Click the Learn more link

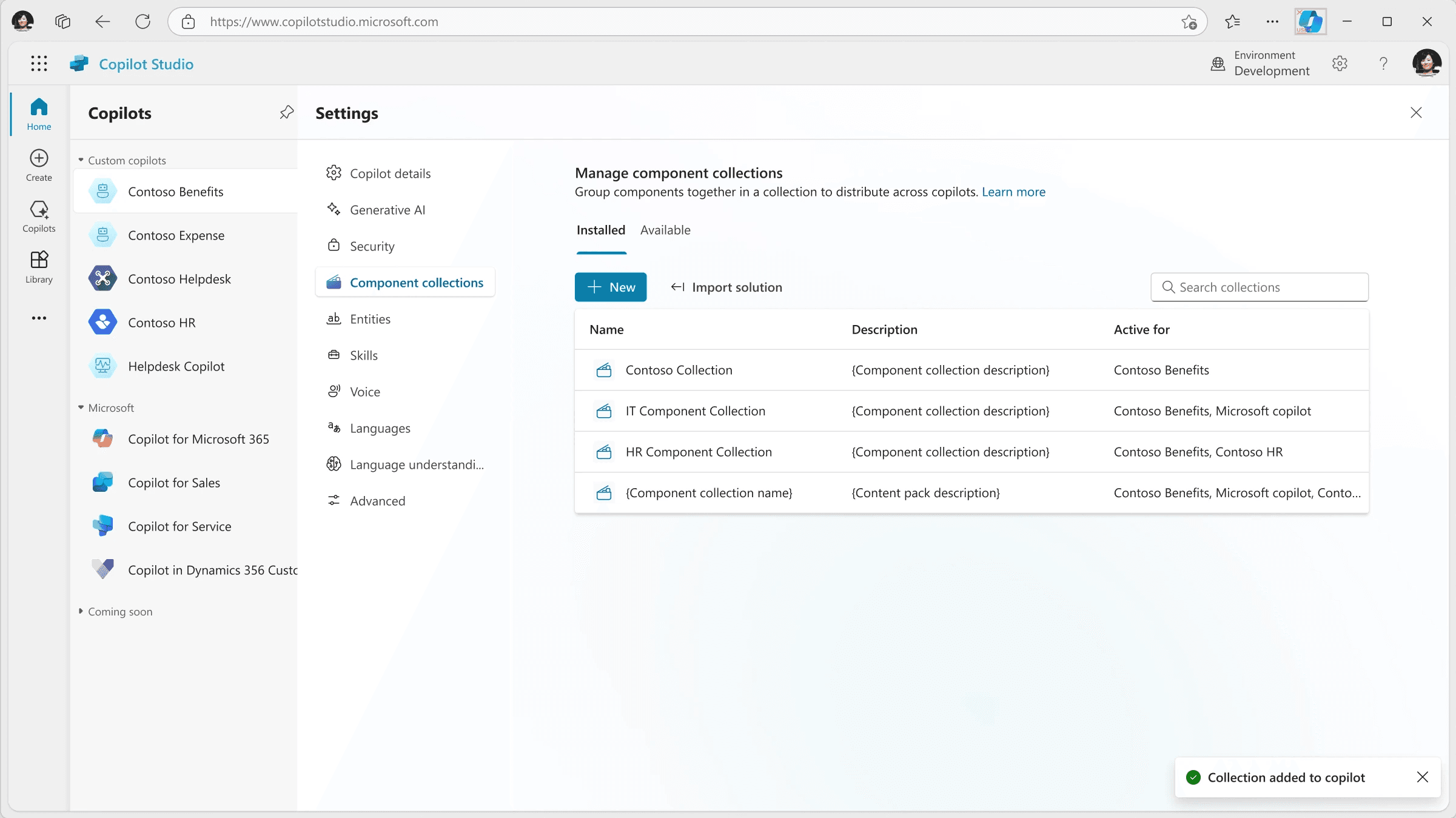pyautogui.click(x=1013, y=192)
